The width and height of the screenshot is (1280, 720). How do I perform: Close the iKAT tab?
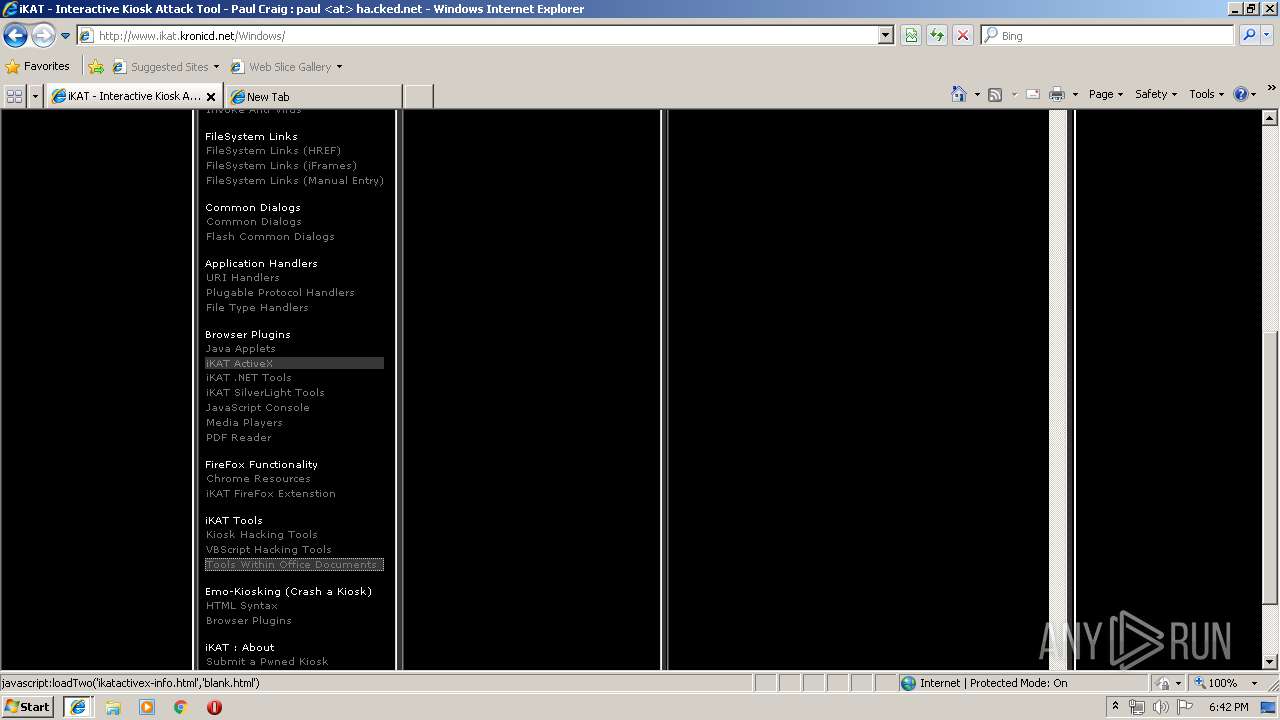211,97
